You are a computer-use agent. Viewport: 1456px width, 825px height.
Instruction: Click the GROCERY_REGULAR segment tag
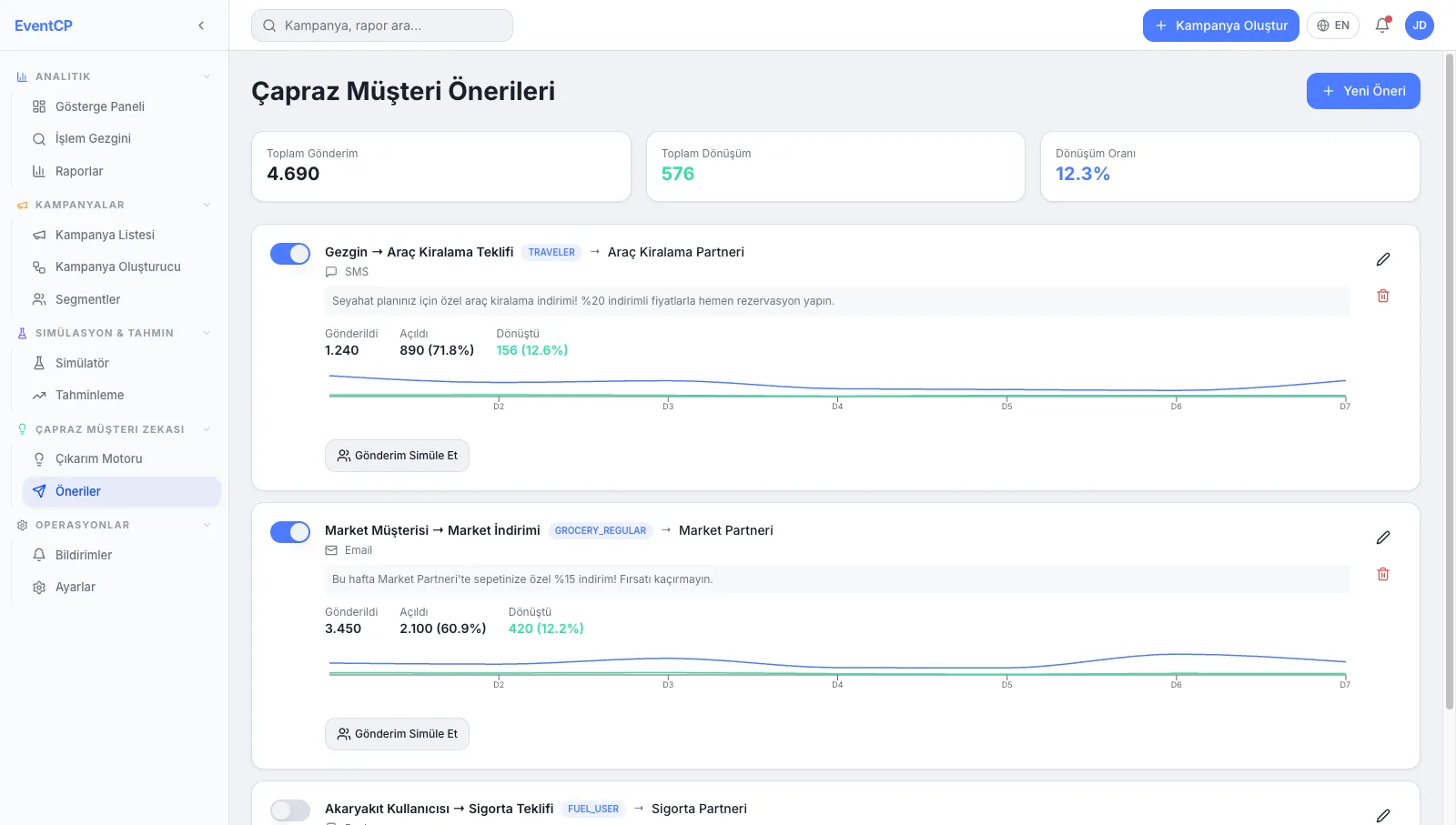tap(601, 530)
